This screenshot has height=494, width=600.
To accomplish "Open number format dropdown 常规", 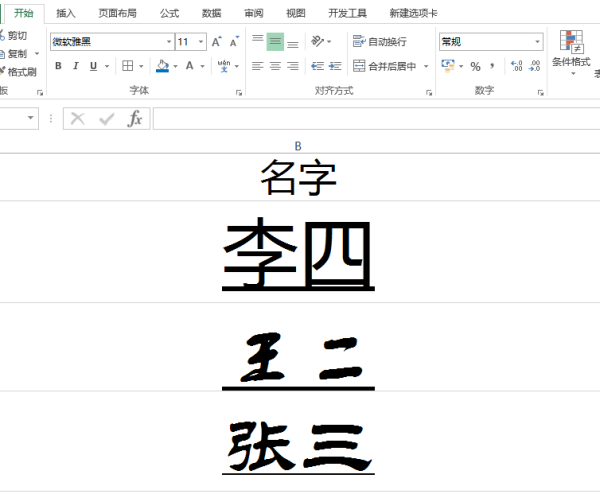I will click(537, 41).
